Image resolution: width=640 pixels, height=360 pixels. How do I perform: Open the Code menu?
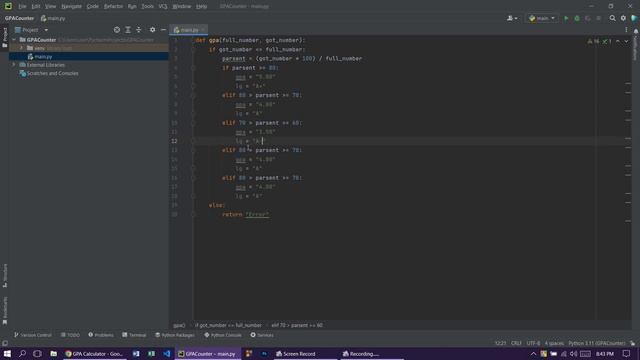(x=93, y=7)
